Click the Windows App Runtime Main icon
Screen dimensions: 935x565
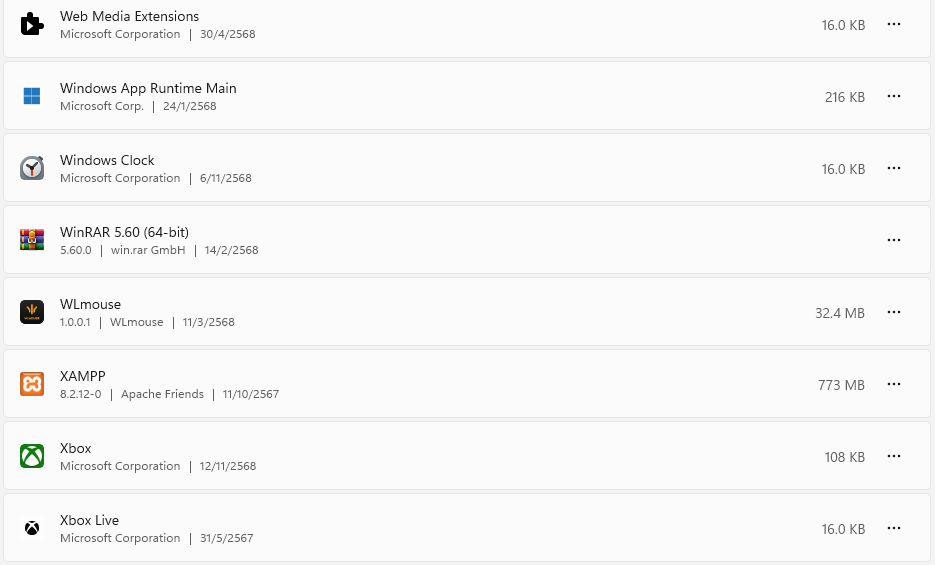(32, 96)
